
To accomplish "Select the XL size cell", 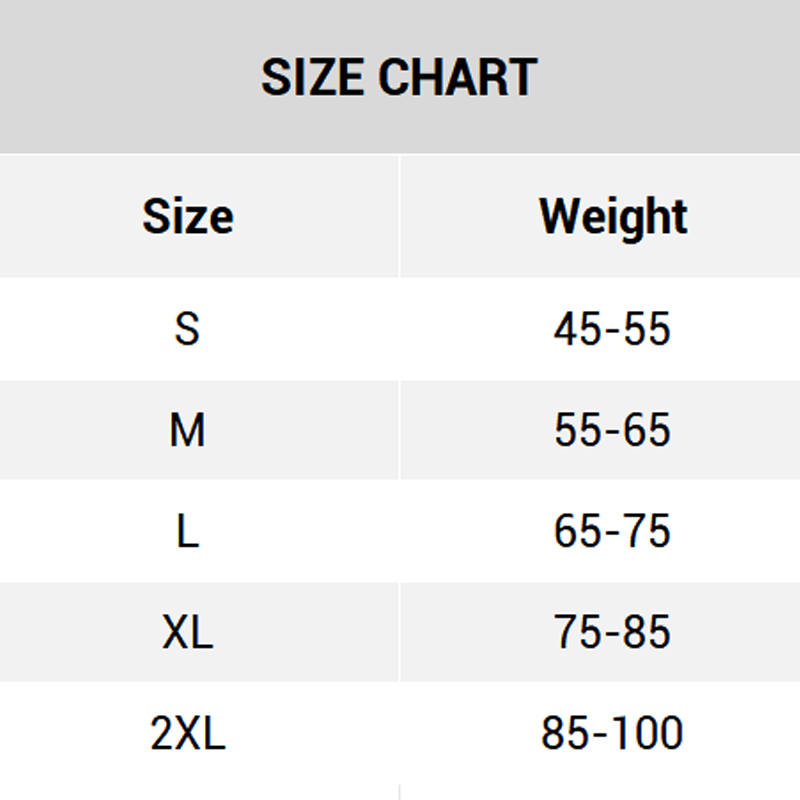I will [187, 632].
